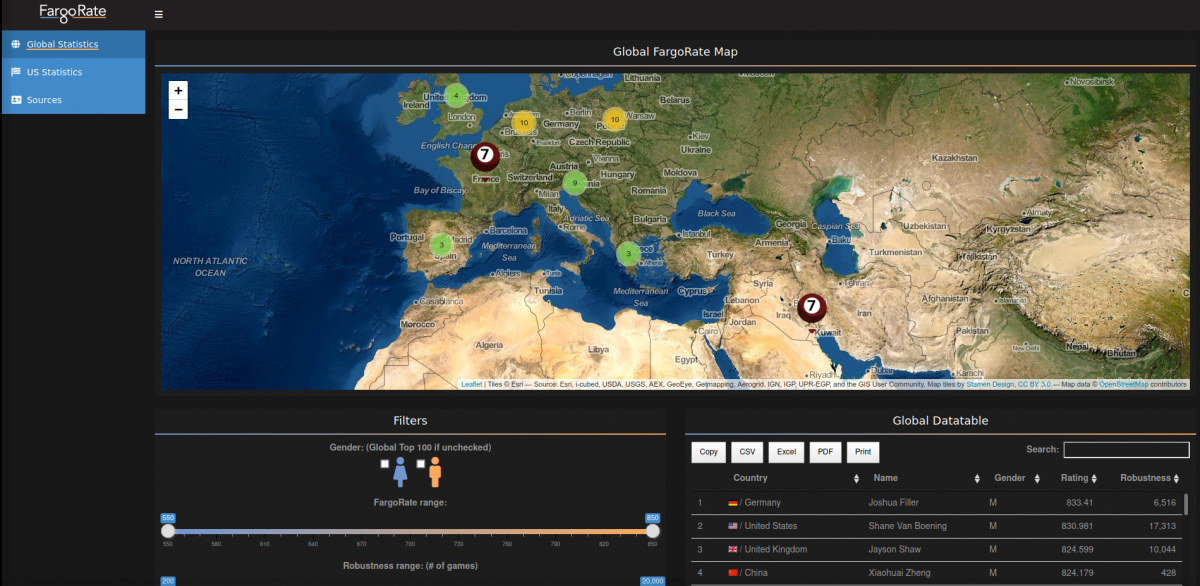Click the dark red 7 marker near Kuwait
Screen dimensions: 1200x586
812,306
